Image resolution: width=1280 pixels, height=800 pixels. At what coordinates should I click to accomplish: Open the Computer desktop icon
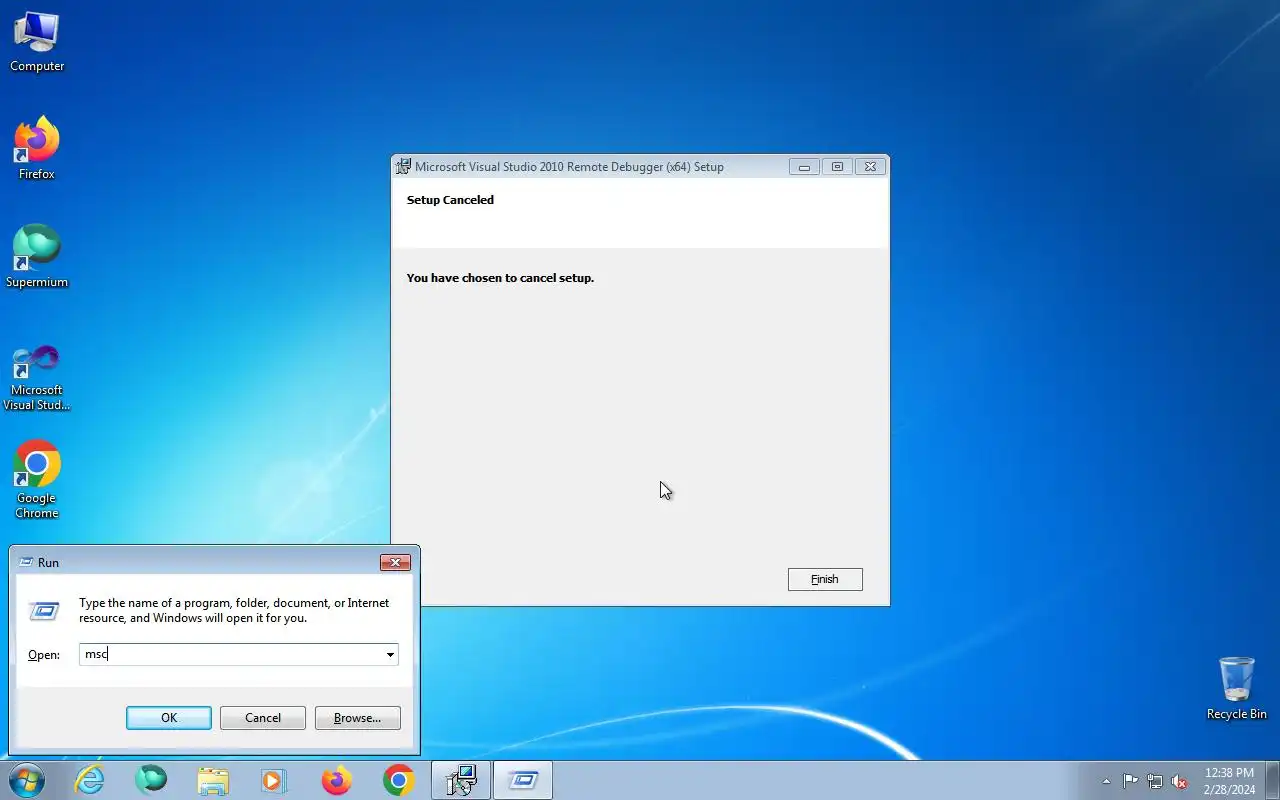[x=37, y=42]
